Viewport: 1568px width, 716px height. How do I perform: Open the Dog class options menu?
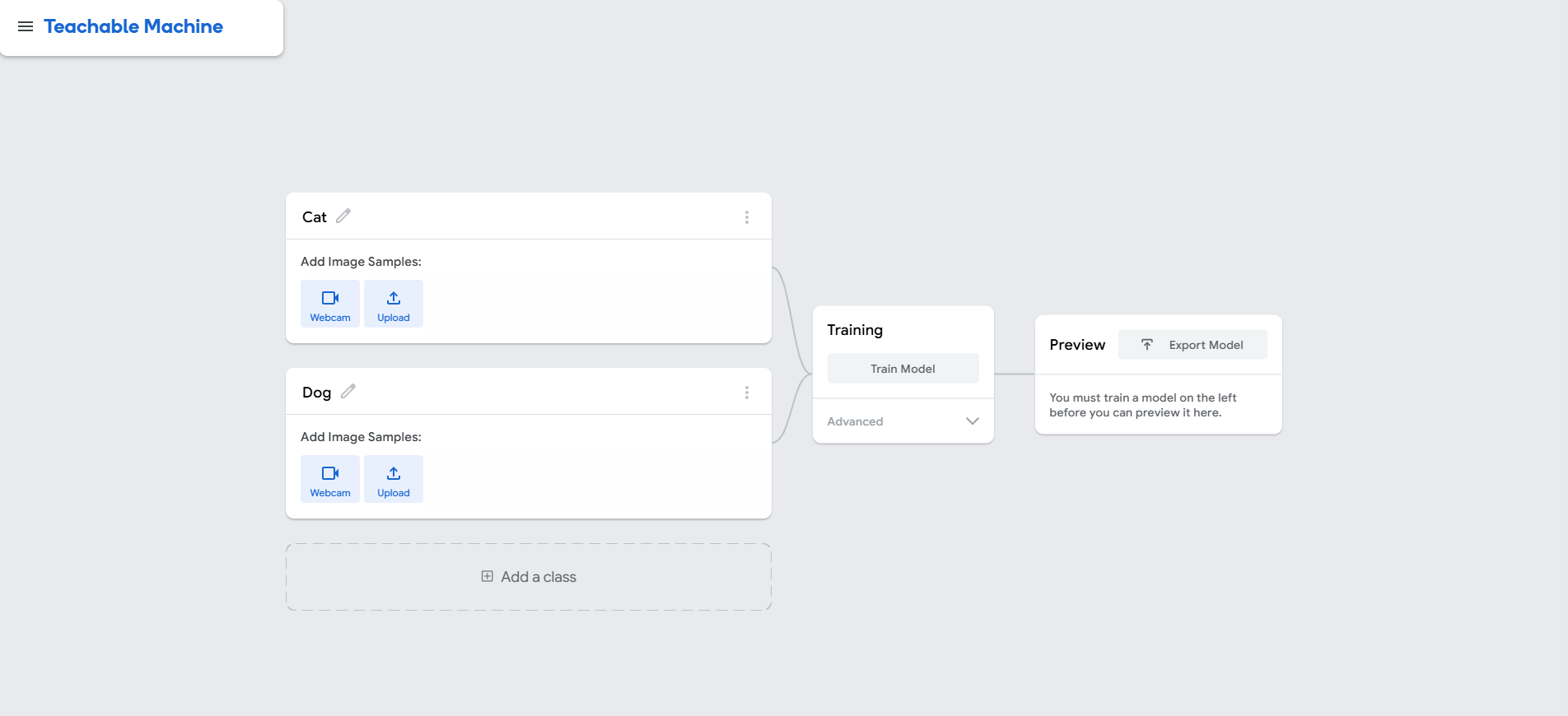click(x=747, y=393)
